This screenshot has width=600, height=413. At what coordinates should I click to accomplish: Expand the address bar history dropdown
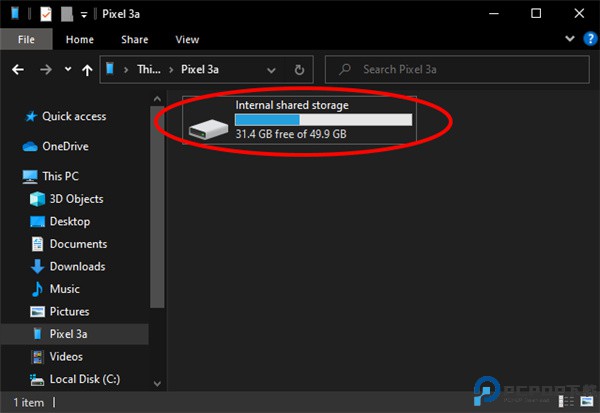(x=272, y=70)
